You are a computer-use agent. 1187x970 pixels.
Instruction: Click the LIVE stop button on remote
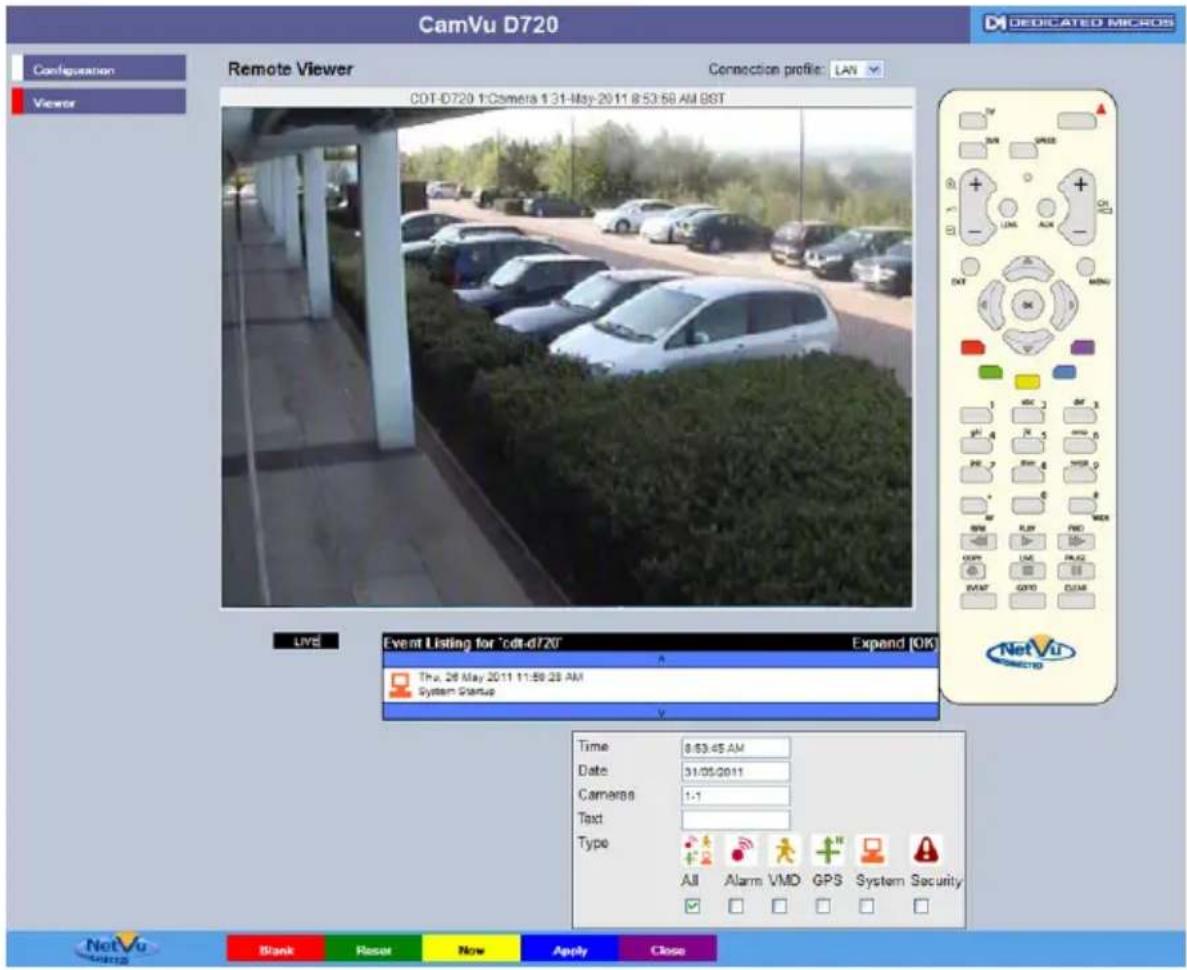[x=1027, y=571]
